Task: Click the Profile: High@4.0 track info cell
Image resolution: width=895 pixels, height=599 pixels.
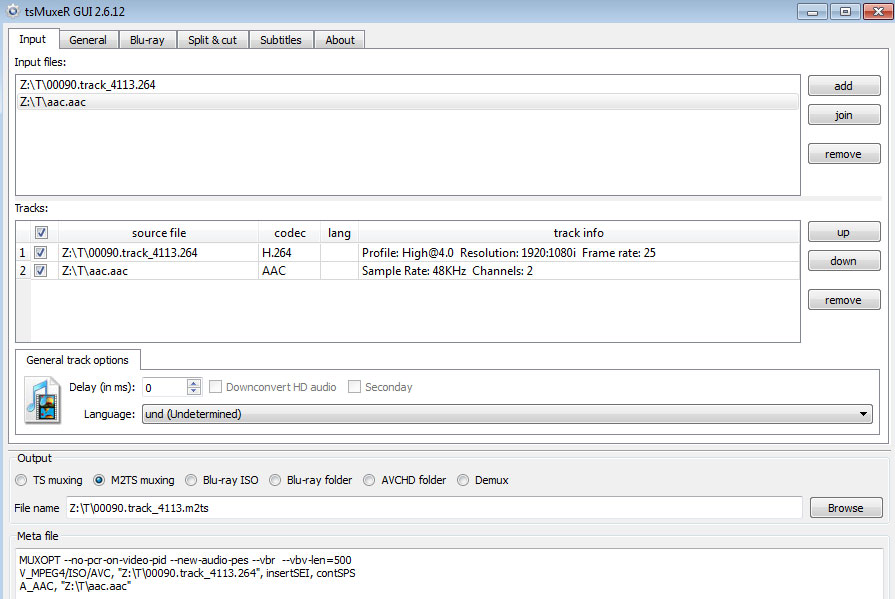Action: pyautogui.click(x=579, y=252)
